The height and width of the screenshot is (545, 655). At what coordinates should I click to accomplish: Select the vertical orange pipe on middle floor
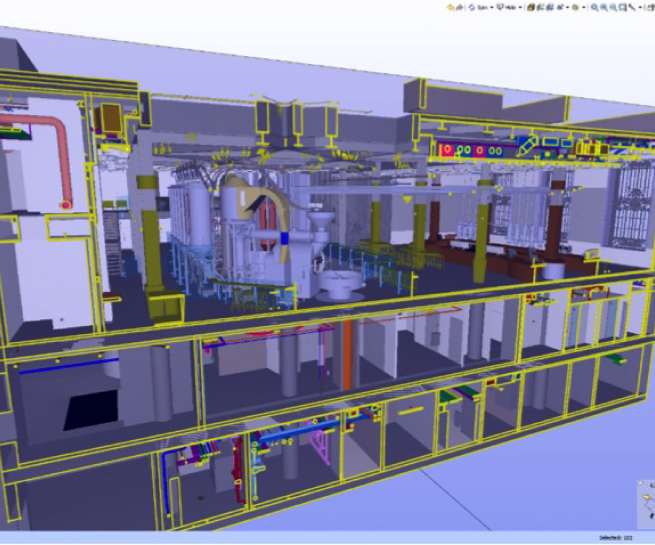pos(348,358)
